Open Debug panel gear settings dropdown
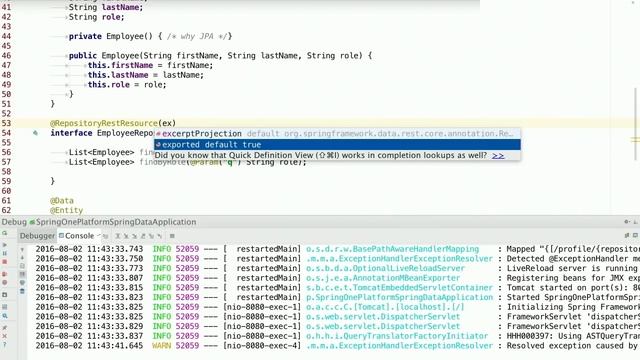The height and width of the screenshot is (360, 640). pos(627,222)
